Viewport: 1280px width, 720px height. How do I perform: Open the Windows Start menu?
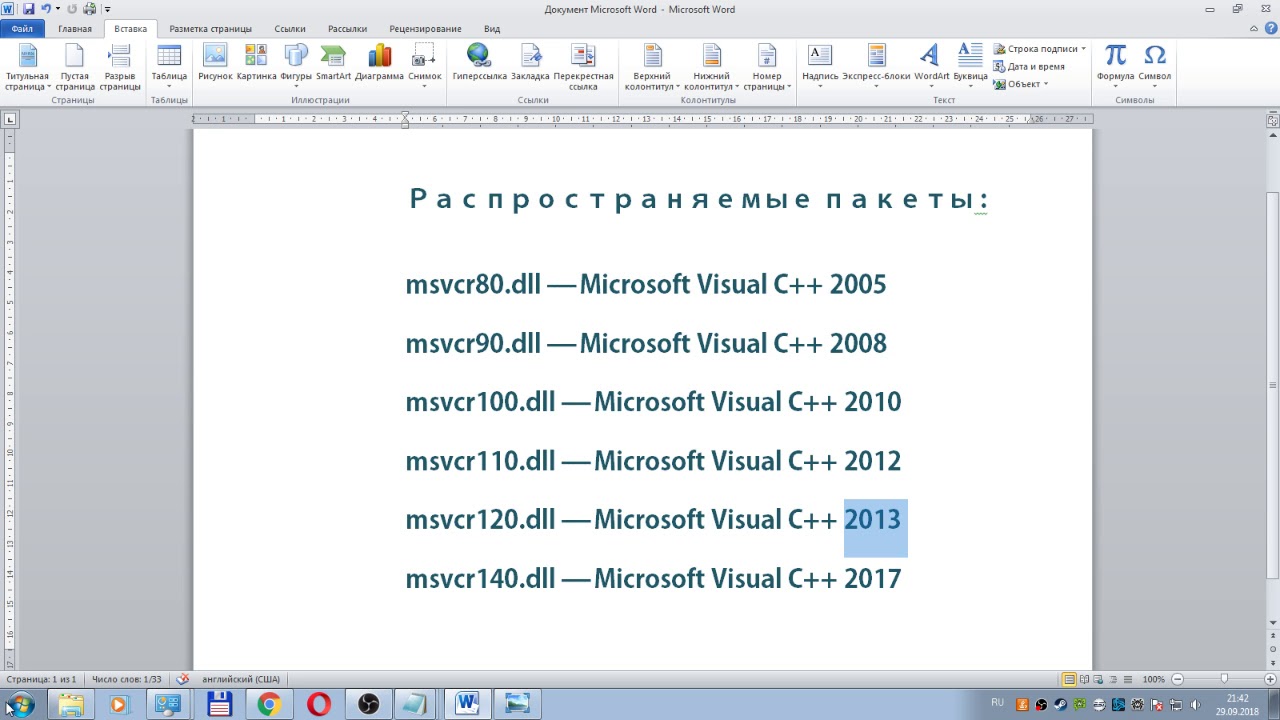pos(19,704)
